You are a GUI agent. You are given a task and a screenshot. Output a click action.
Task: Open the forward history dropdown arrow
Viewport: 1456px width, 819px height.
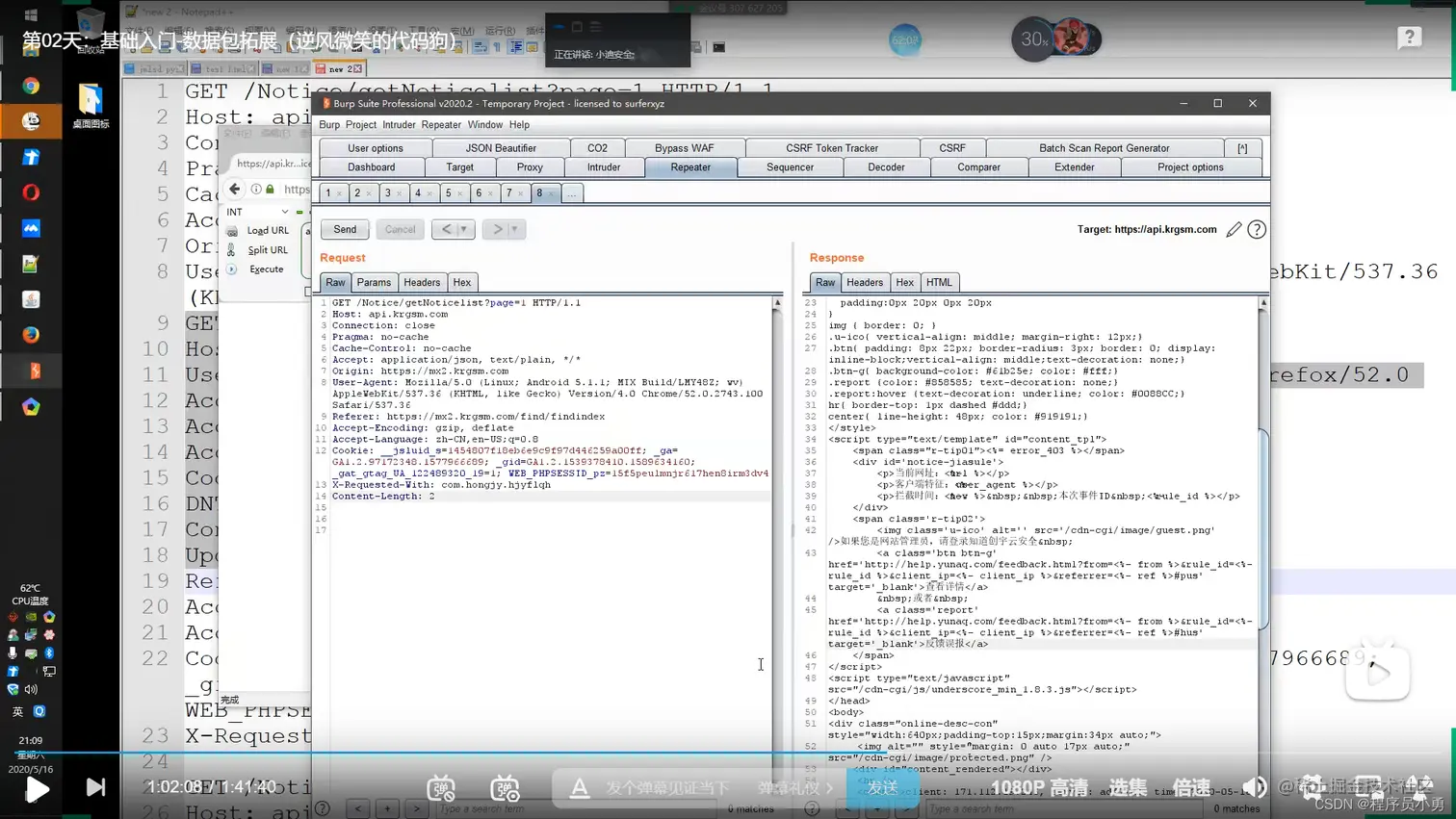[516, 229]
